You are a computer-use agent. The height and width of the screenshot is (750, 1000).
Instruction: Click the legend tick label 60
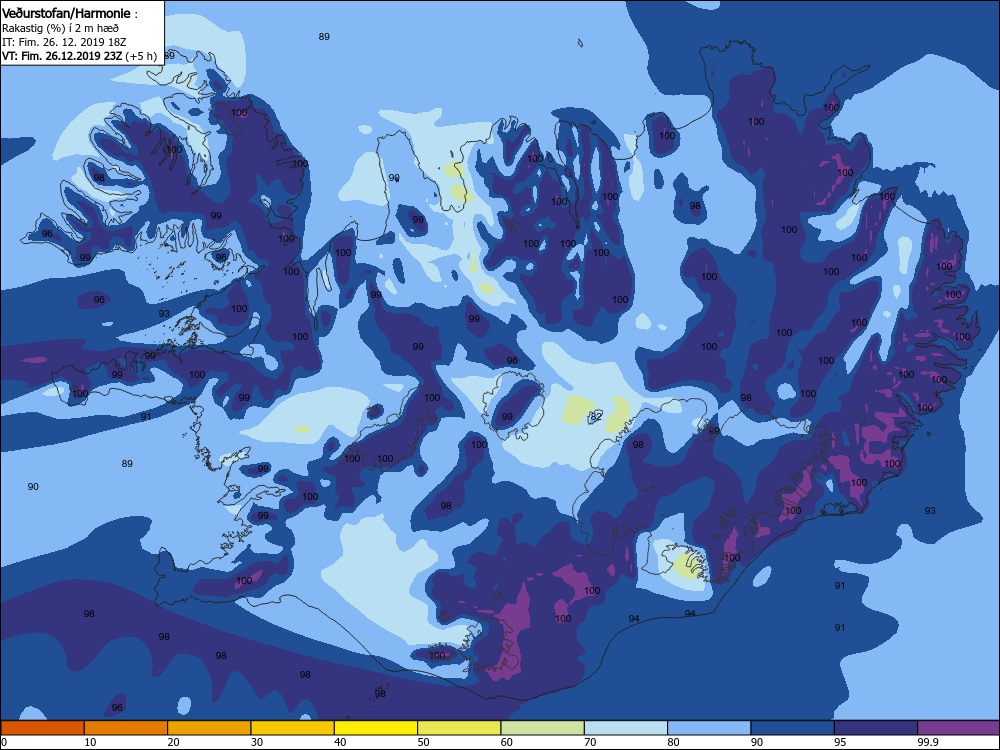[x=507, y=742]
